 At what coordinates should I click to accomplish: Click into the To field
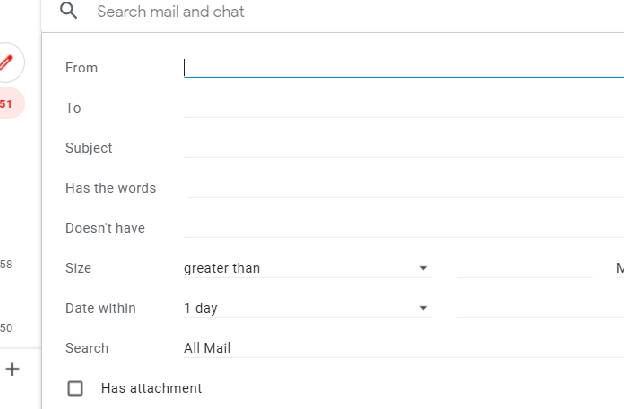[400, 107]
